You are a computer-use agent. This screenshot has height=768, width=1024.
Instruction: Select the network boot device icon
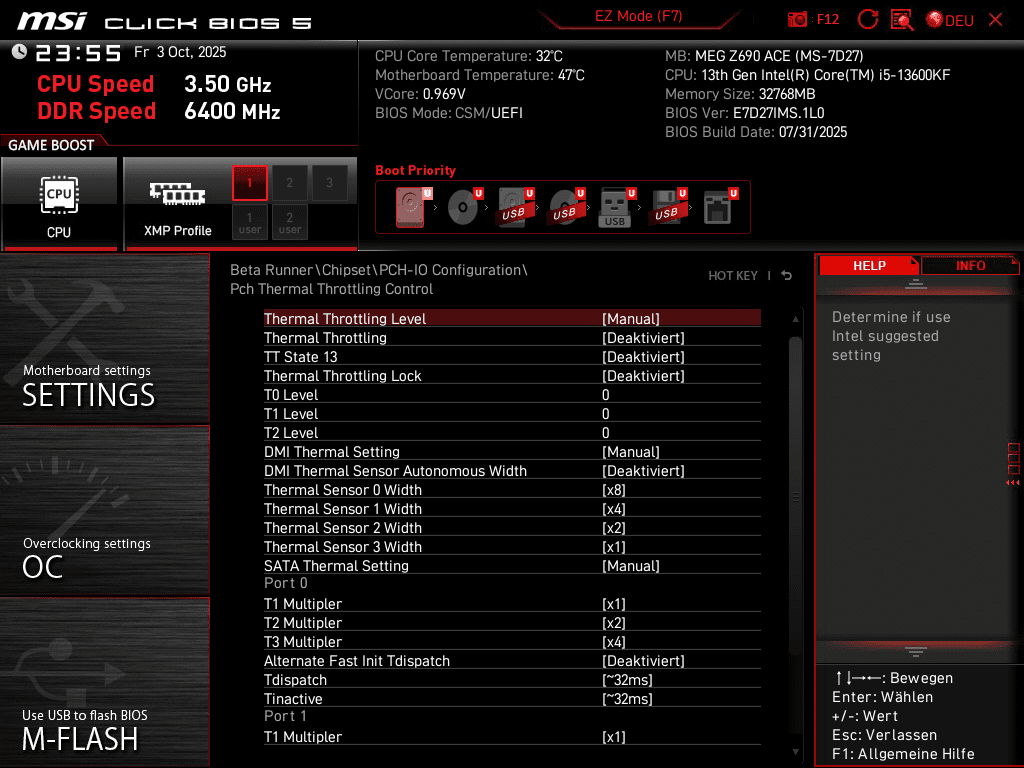pos(719,207)
